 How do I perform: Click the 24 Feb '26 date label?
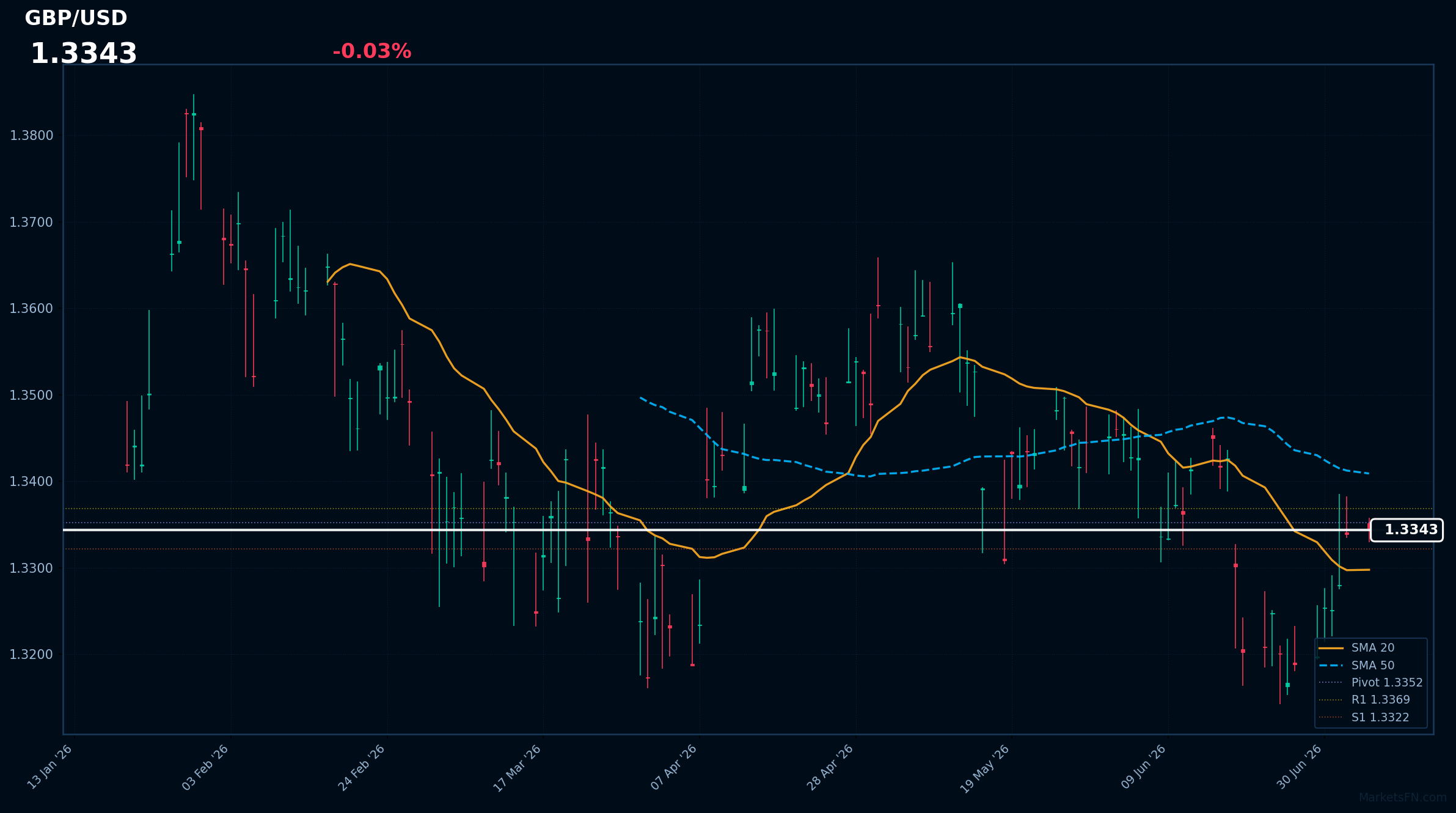362,768
